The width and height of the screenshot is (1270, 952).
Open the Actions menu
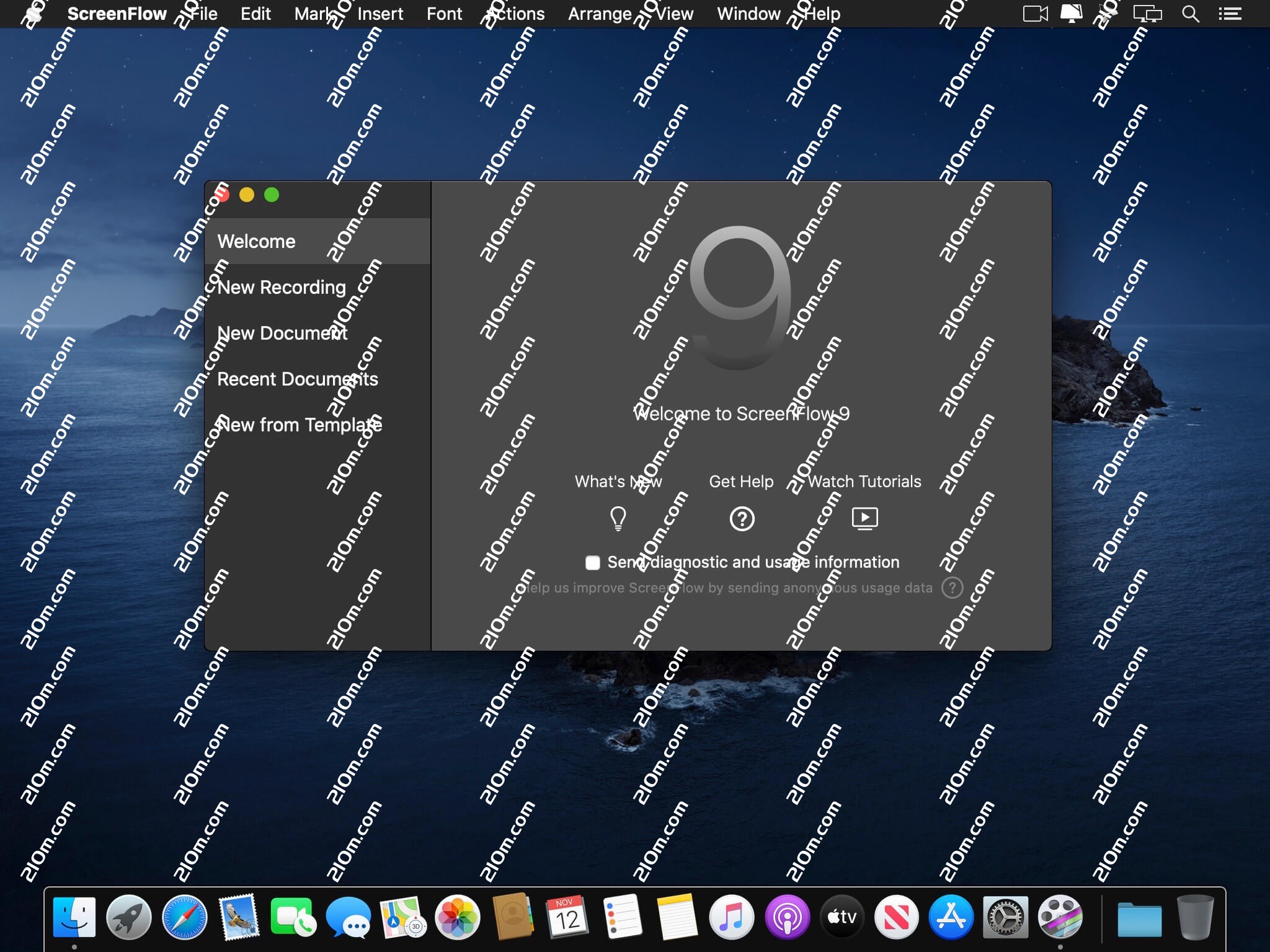pos(515,14)
